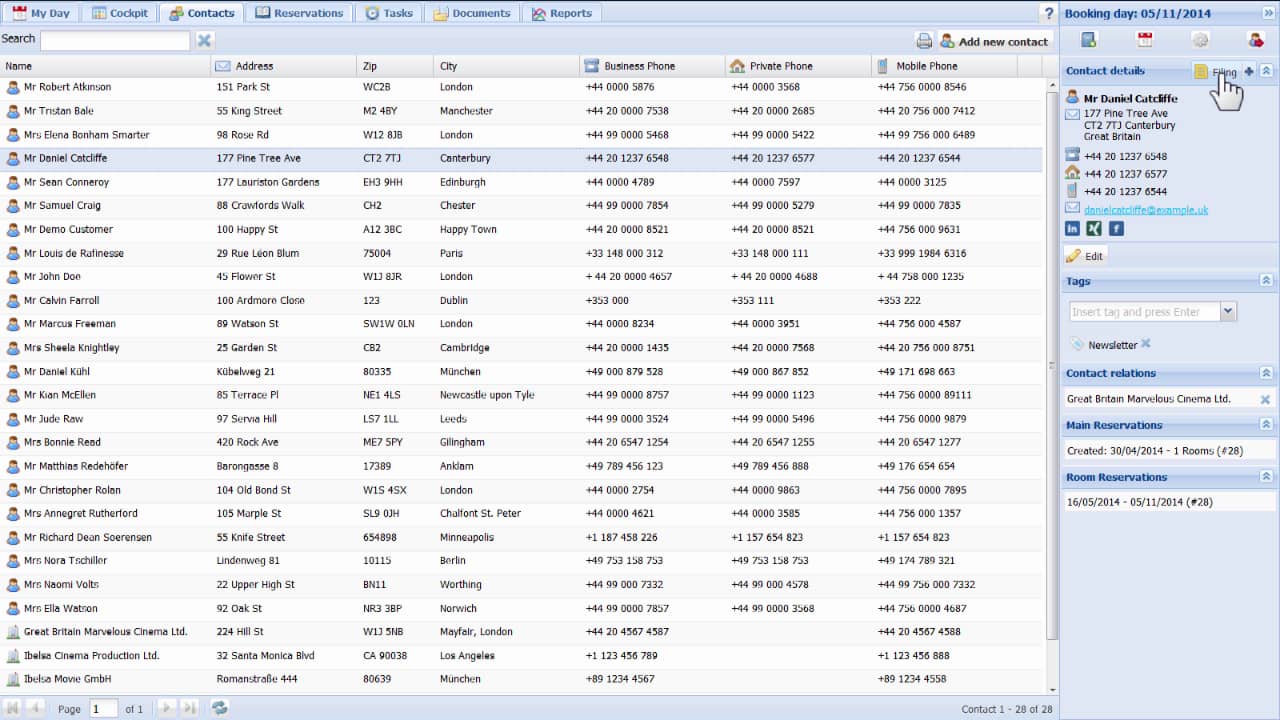The width and height of the screenshot is (1280, 720).
Task: Go to the Tasks tab
Action: coord(388,13)
